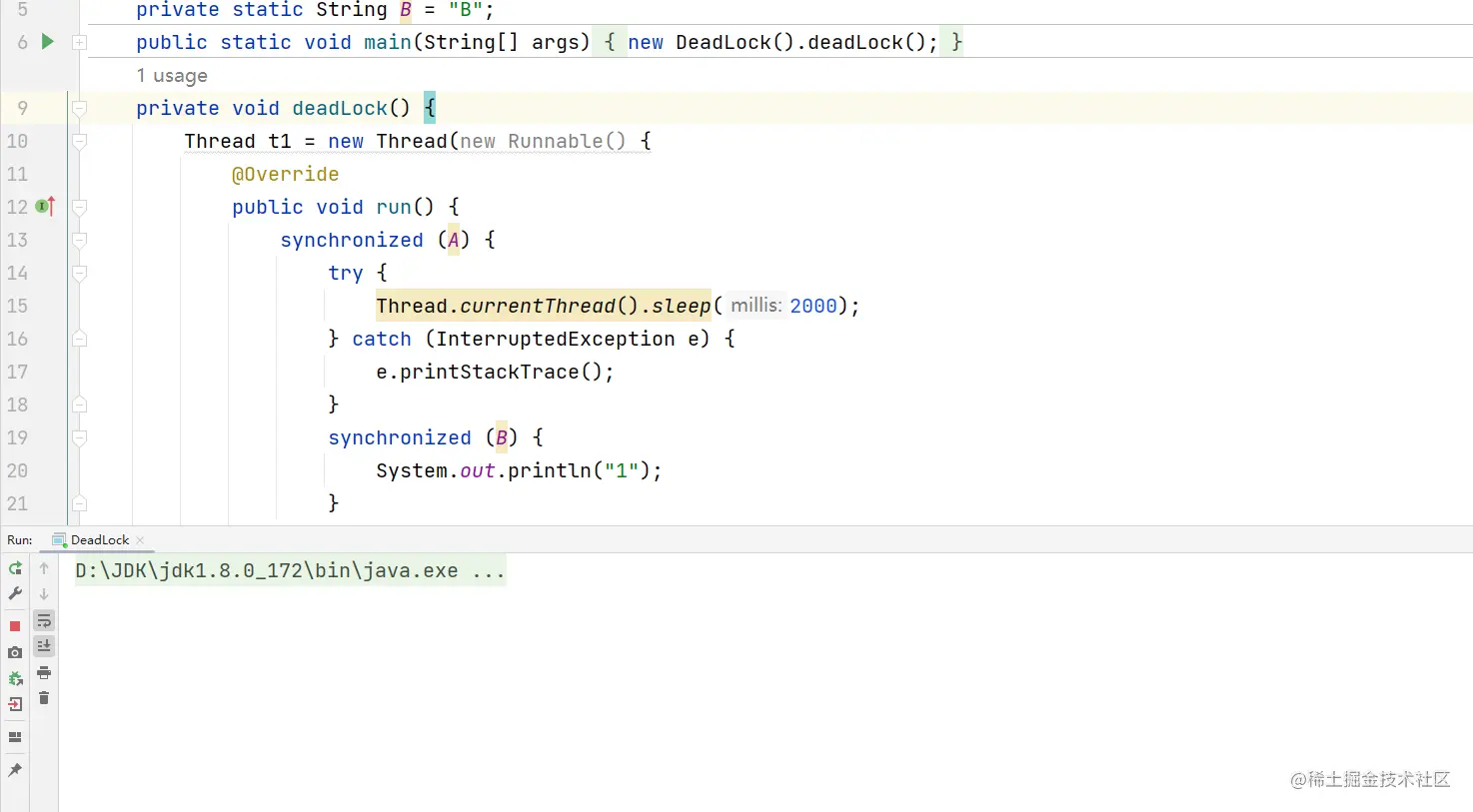Click the implements-method gutter icon on line 12
This screenshot has height=812, width=1473.
[x=45, y=207]
